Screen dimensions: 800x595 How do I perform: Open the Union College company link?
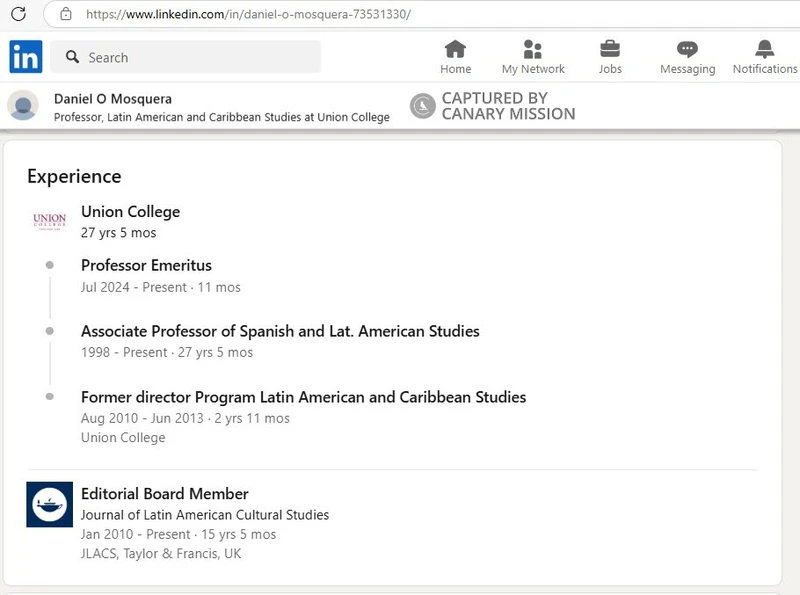(x=130, y=211)
